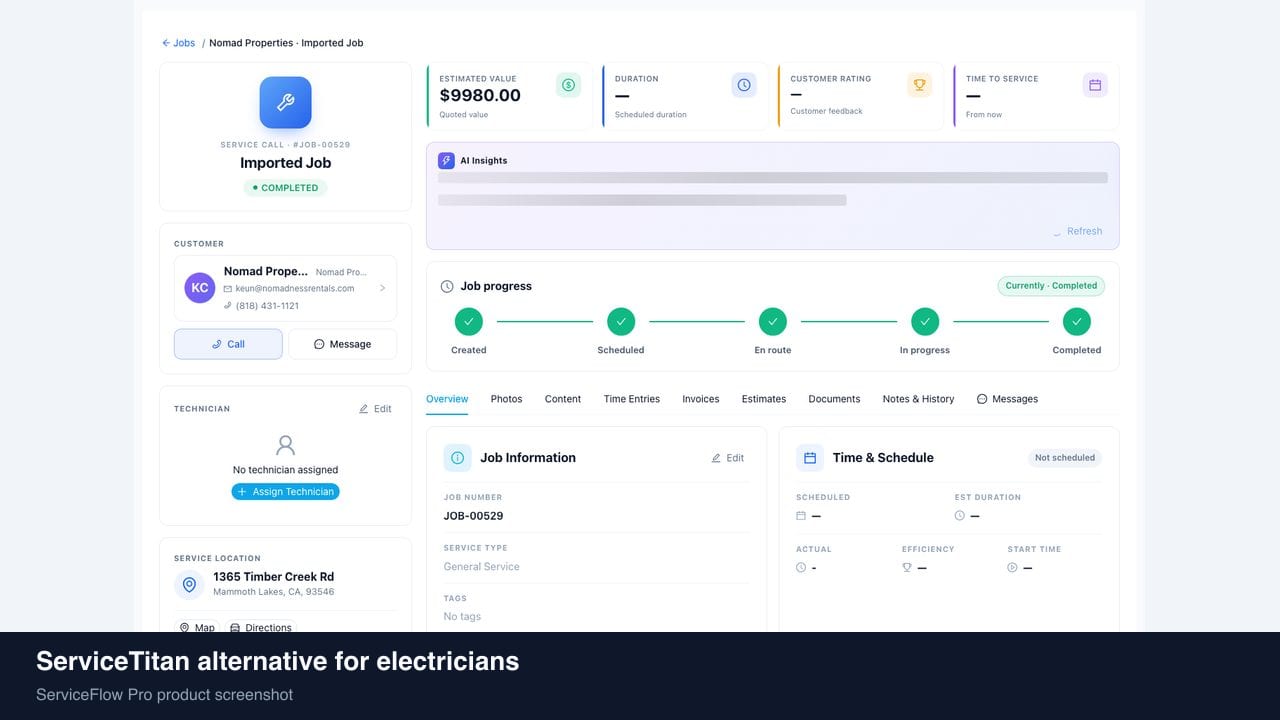Viewport: 1280px width, 720px height.
Task: Click the location pin icon beside Timber Creek Rd
Action: [x=189, y=585]
